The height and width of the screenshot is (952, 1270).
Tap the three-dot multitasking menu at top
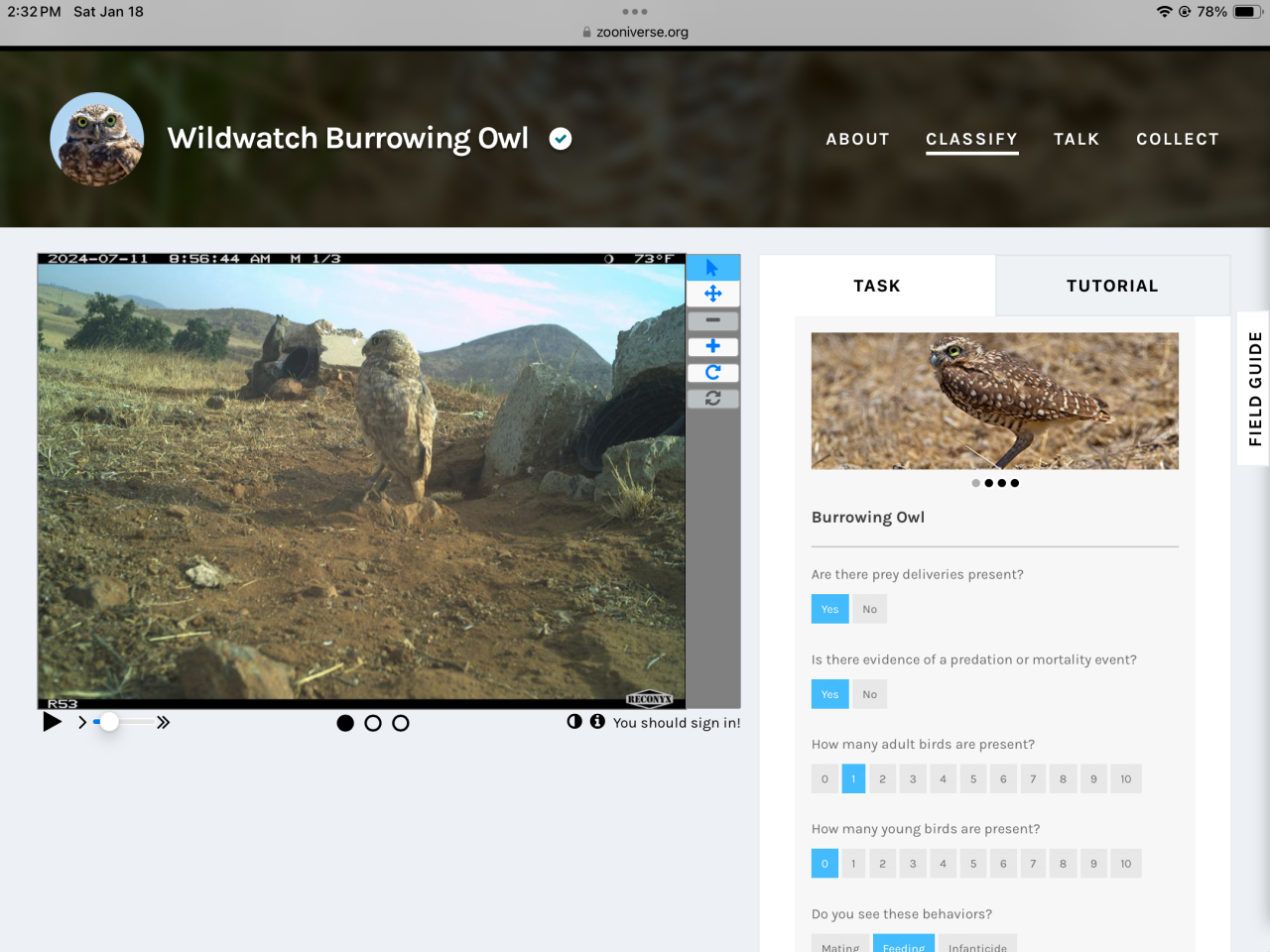tap(635, 12)
